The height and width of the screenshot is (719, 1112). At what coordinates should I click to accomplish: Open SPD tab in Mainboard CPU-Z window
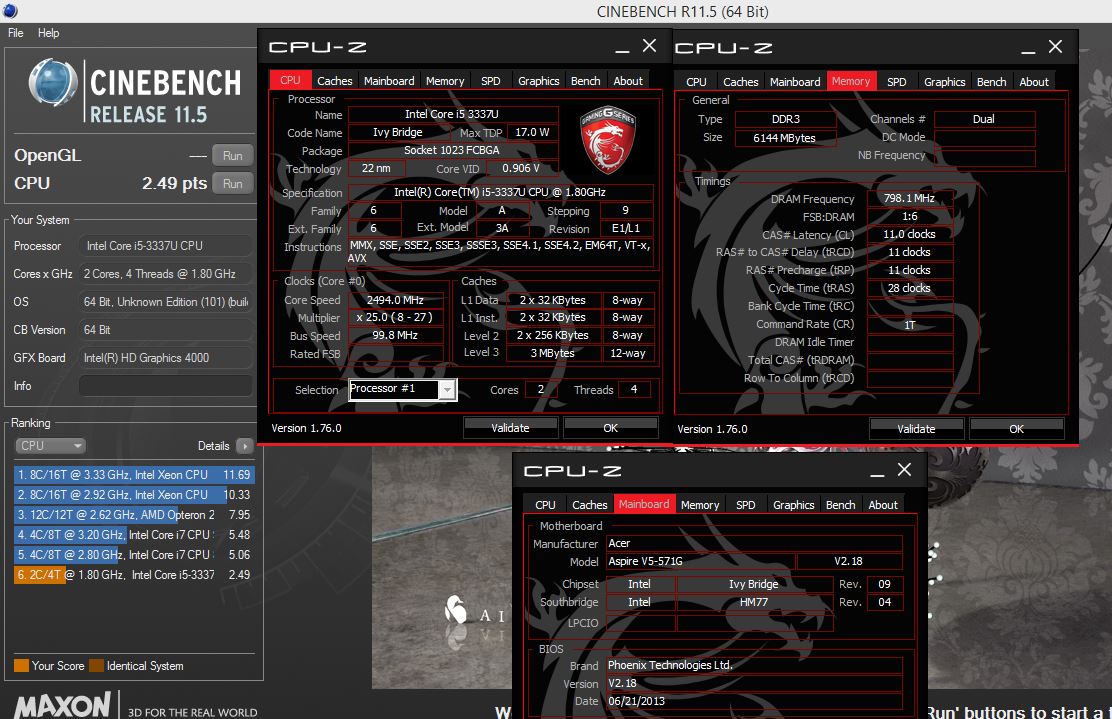click(x=745, y=505)
